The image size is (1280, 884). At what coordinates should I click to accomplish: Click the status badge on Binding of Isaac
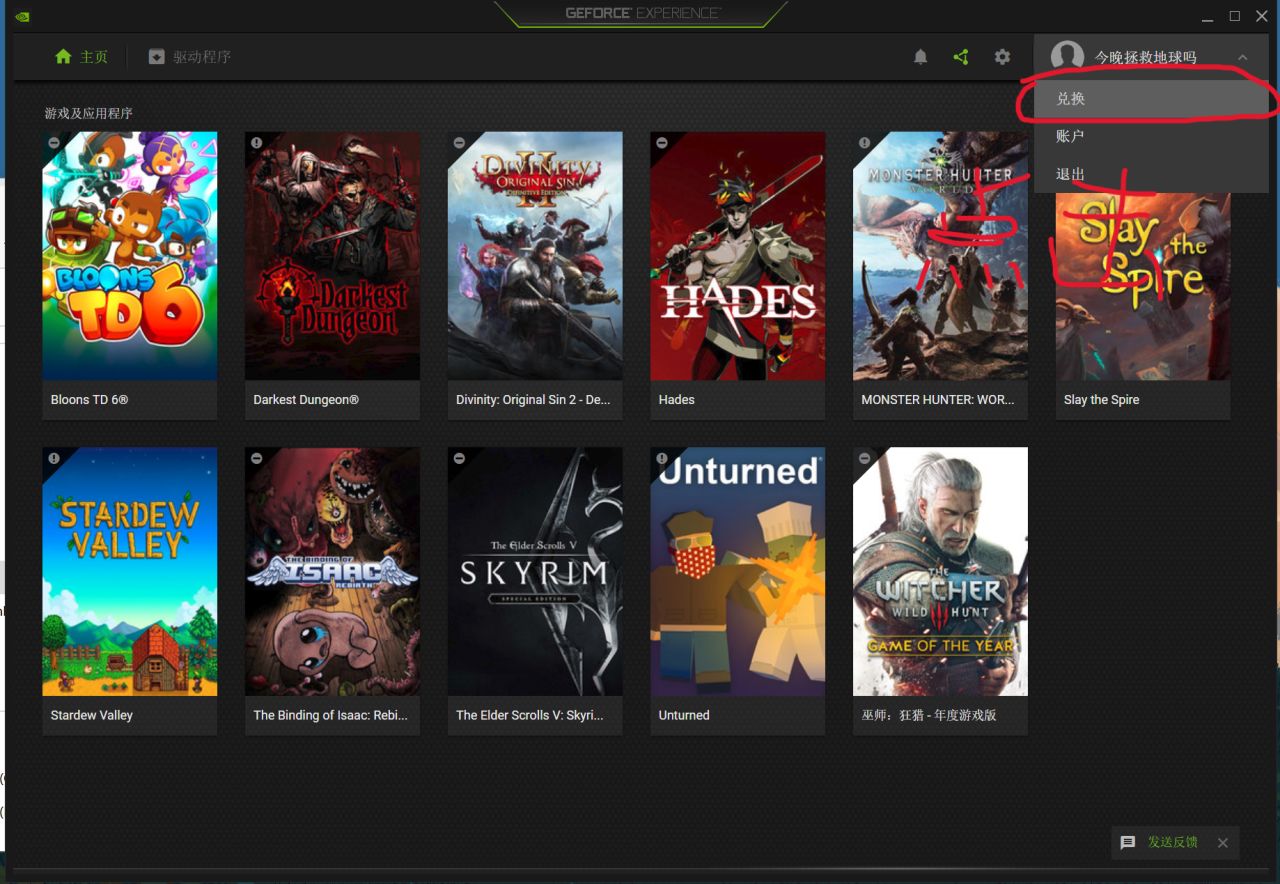(257, 458)
